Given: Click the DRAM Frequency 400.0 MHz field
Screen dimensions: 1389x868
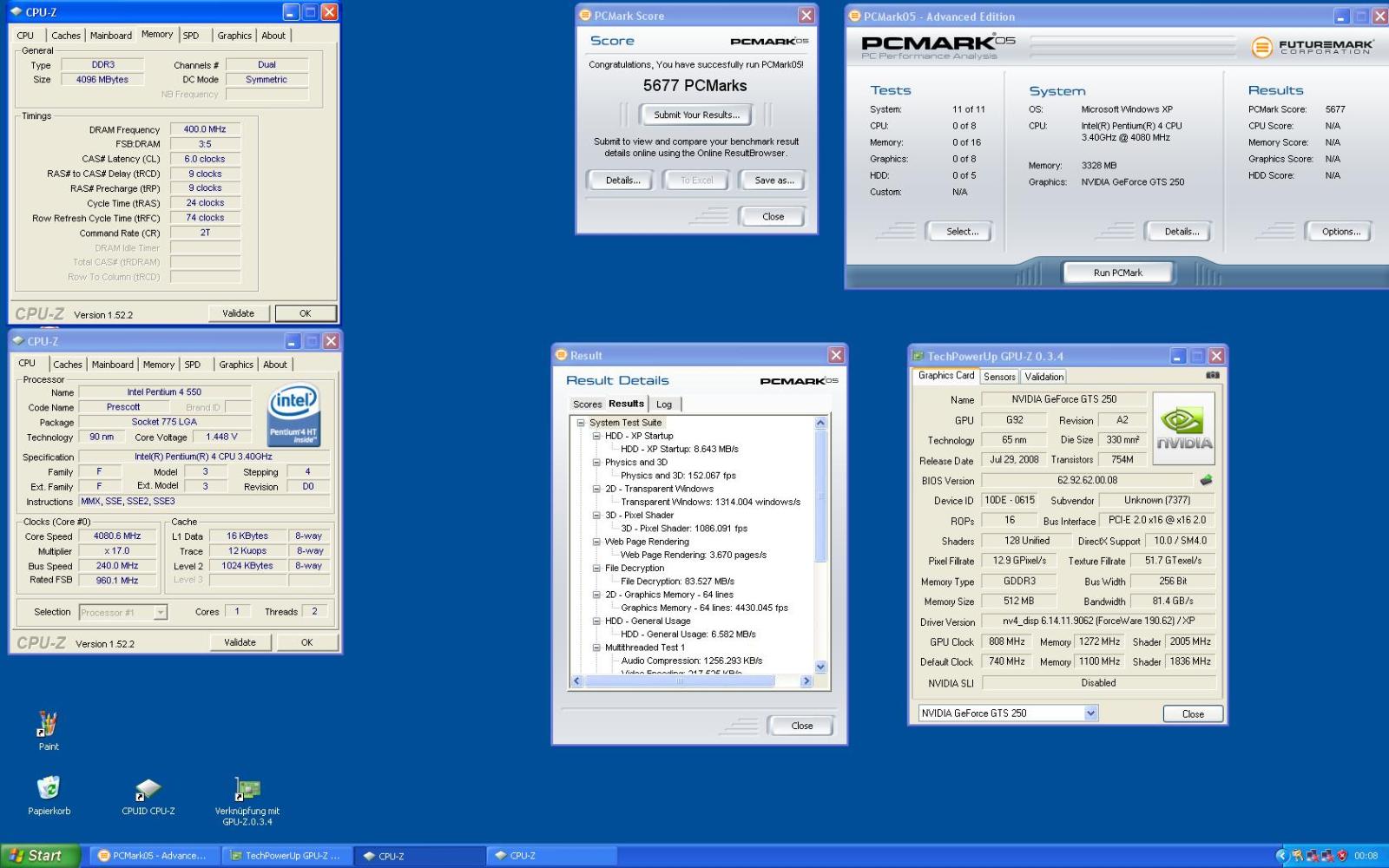Looking at the screenshot, I should pos(205,129).
